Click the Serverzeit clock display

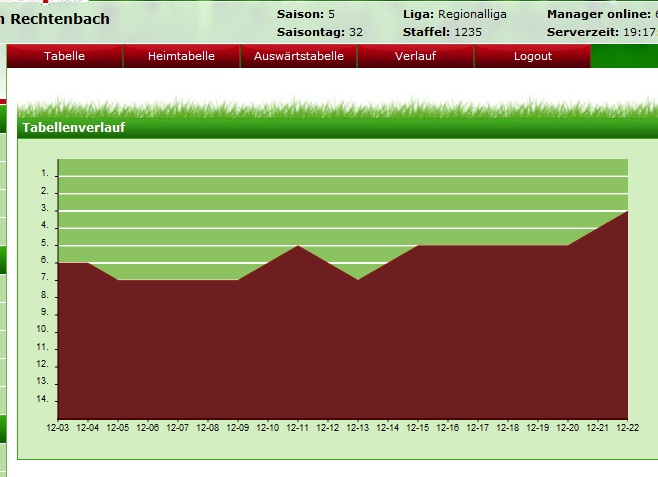pos(601,32)
